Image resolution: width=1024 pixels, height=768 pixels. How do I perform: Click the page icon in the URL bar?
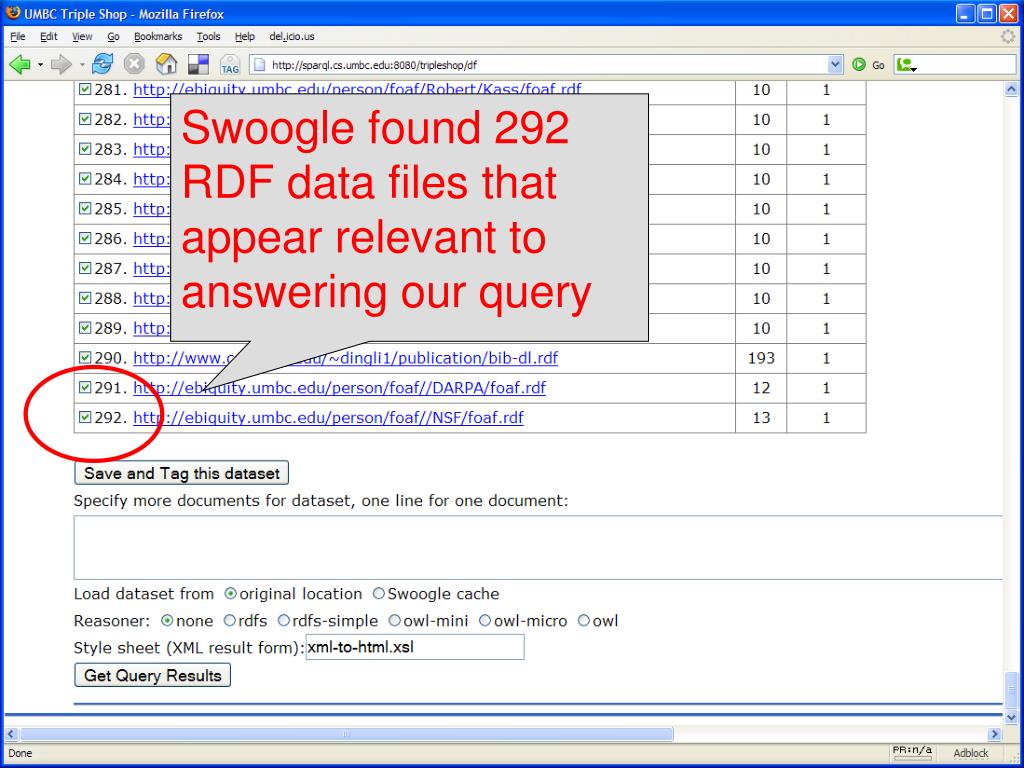(259, 65)
